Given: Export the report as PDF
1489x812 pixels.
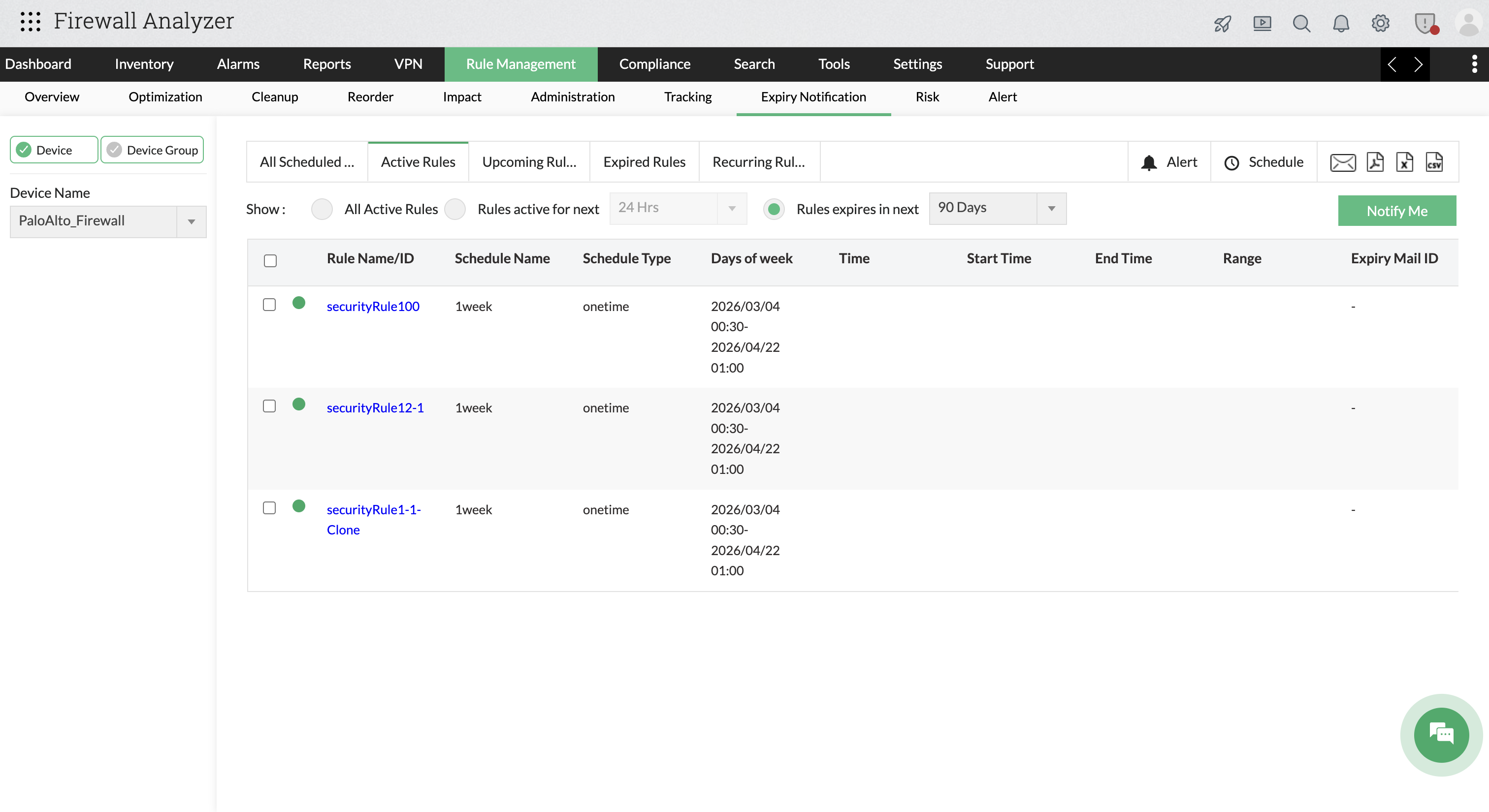Looking at the screenshot, I should tap(1375, 162).
